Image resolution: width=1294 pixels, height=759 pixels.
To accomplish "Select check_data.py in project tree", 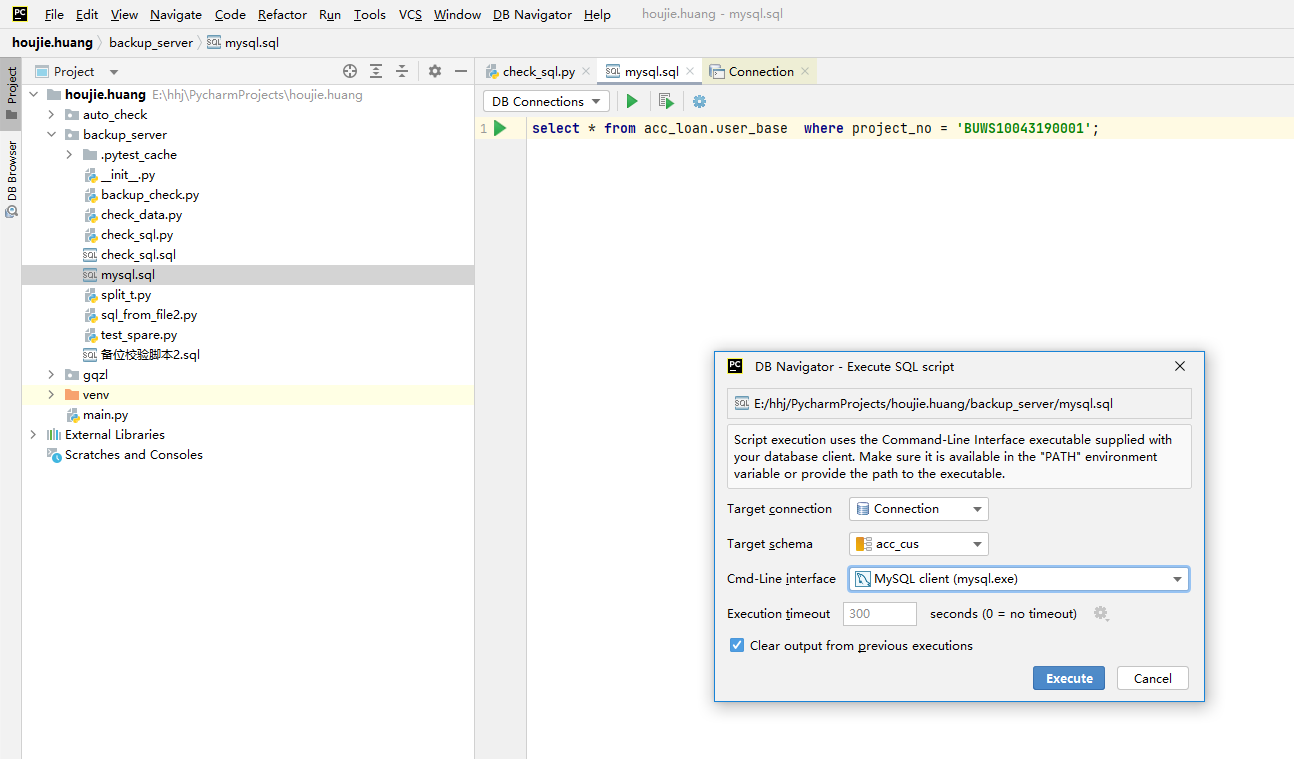I will click(x=141, y=215).
